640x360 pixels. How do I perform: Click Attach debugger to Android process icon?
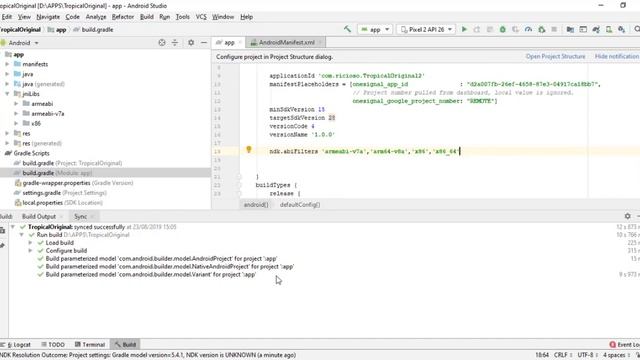542,29
